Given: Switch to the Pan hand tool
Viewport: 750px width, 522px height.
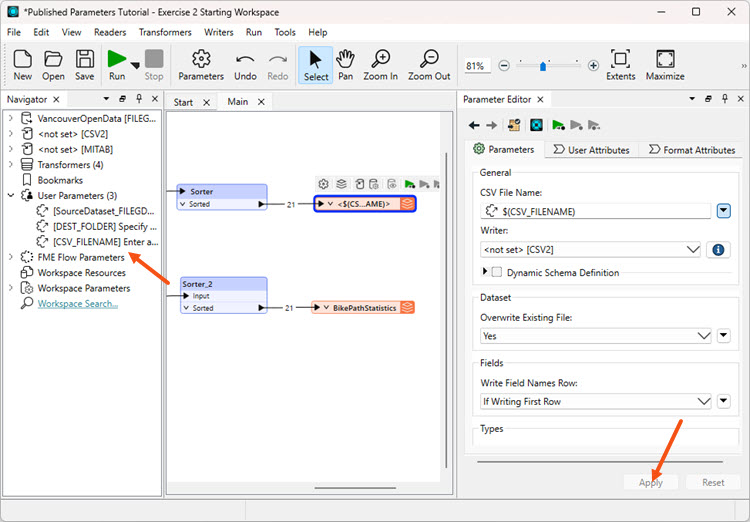Looking at the screenshot, I should coord(345,65).
